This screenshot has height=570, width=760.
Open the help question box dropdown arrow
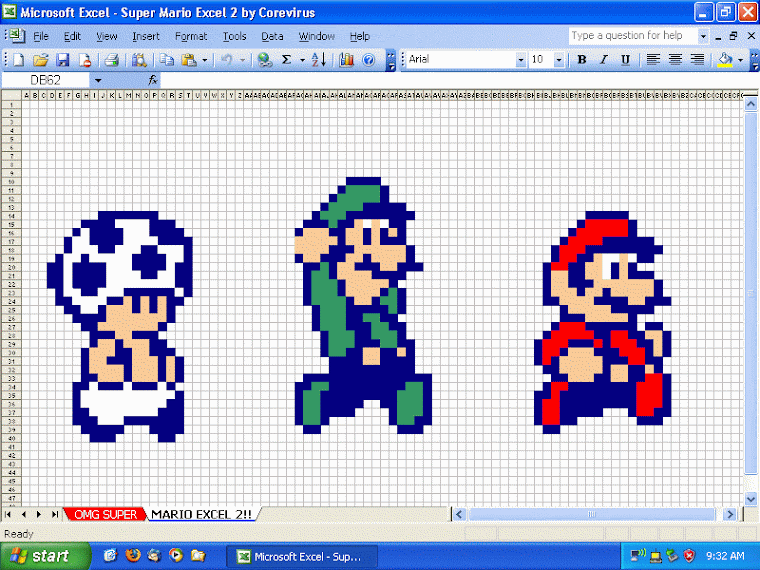coord(702,36)
